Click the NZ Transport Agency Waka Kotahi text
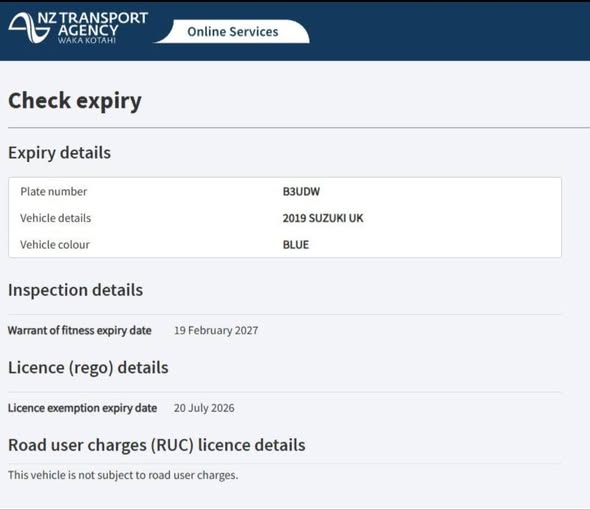Viewport: 590px width, 510px height. (93, 28)
